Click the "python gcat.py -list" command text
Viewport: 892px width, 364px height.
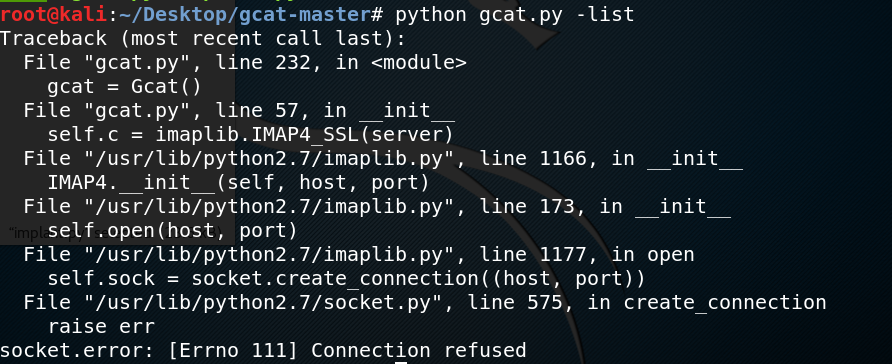pyautogui.click(x=515, y=14)
